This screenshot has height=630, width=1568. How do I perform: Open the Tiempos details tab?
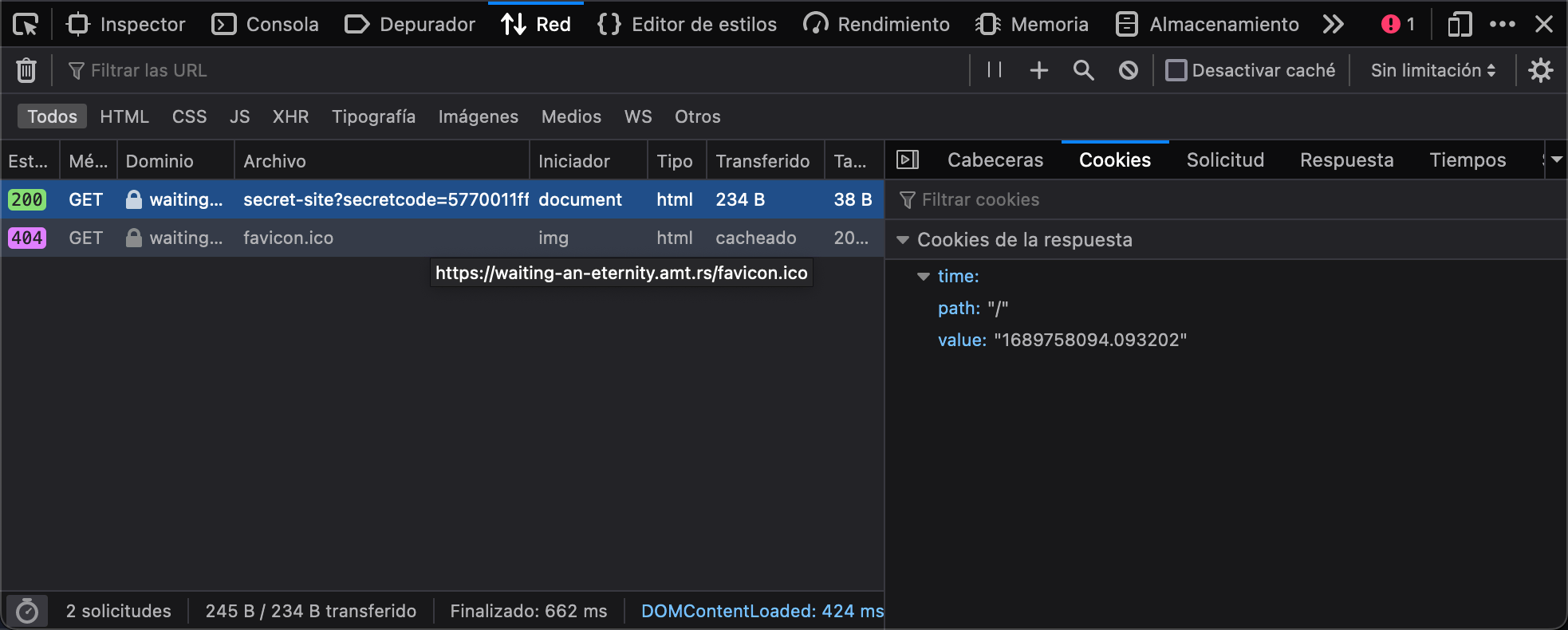[1468, 160]
